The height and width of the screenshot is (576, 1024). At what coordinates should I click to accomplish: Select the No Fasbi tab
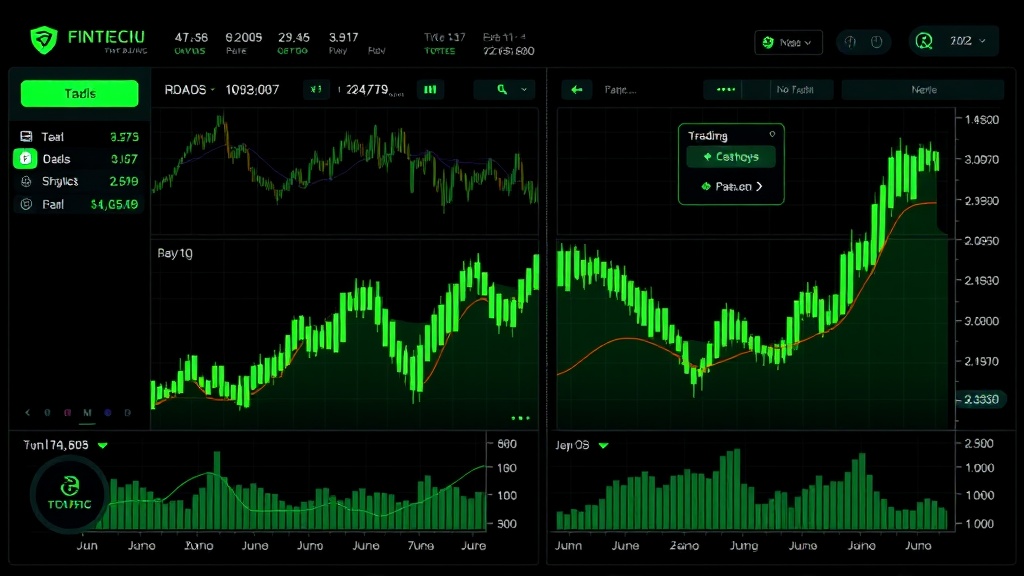pos(795,89)
